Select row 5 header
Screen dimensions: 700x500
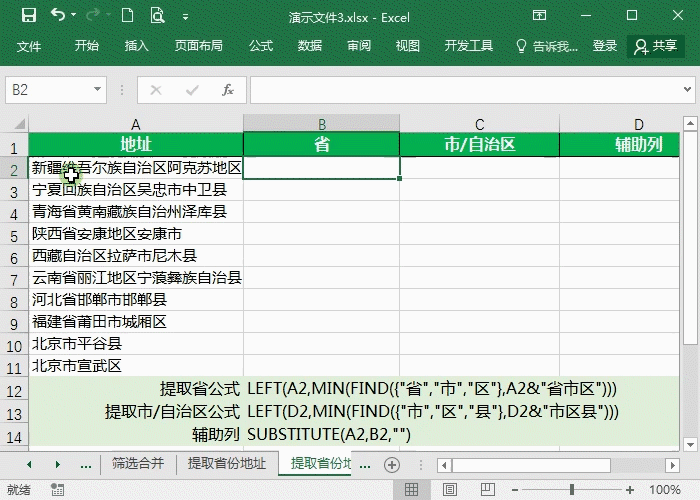click(x=14, y=235)
